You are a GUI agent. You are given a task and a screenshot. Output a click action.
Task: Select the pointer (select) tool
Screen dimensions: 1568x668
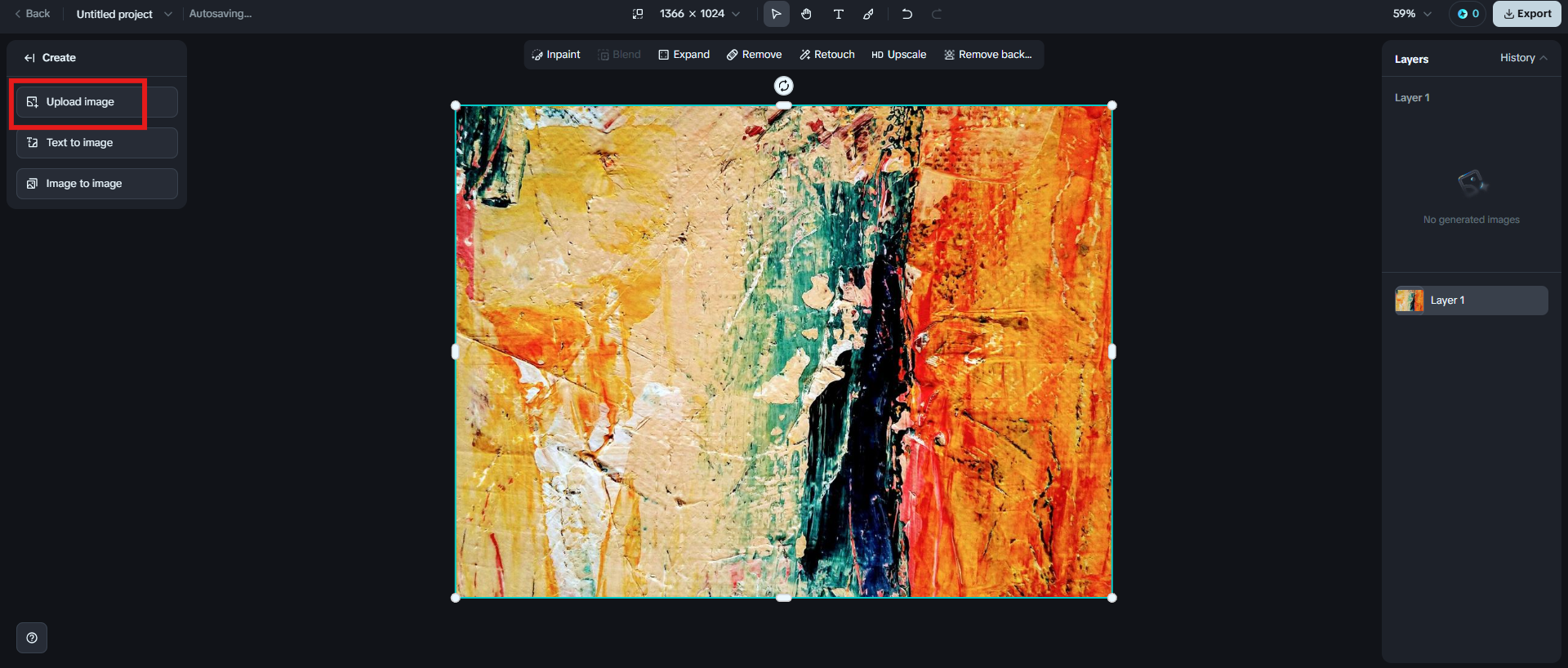pyautogui.click(x=776, y=14)
